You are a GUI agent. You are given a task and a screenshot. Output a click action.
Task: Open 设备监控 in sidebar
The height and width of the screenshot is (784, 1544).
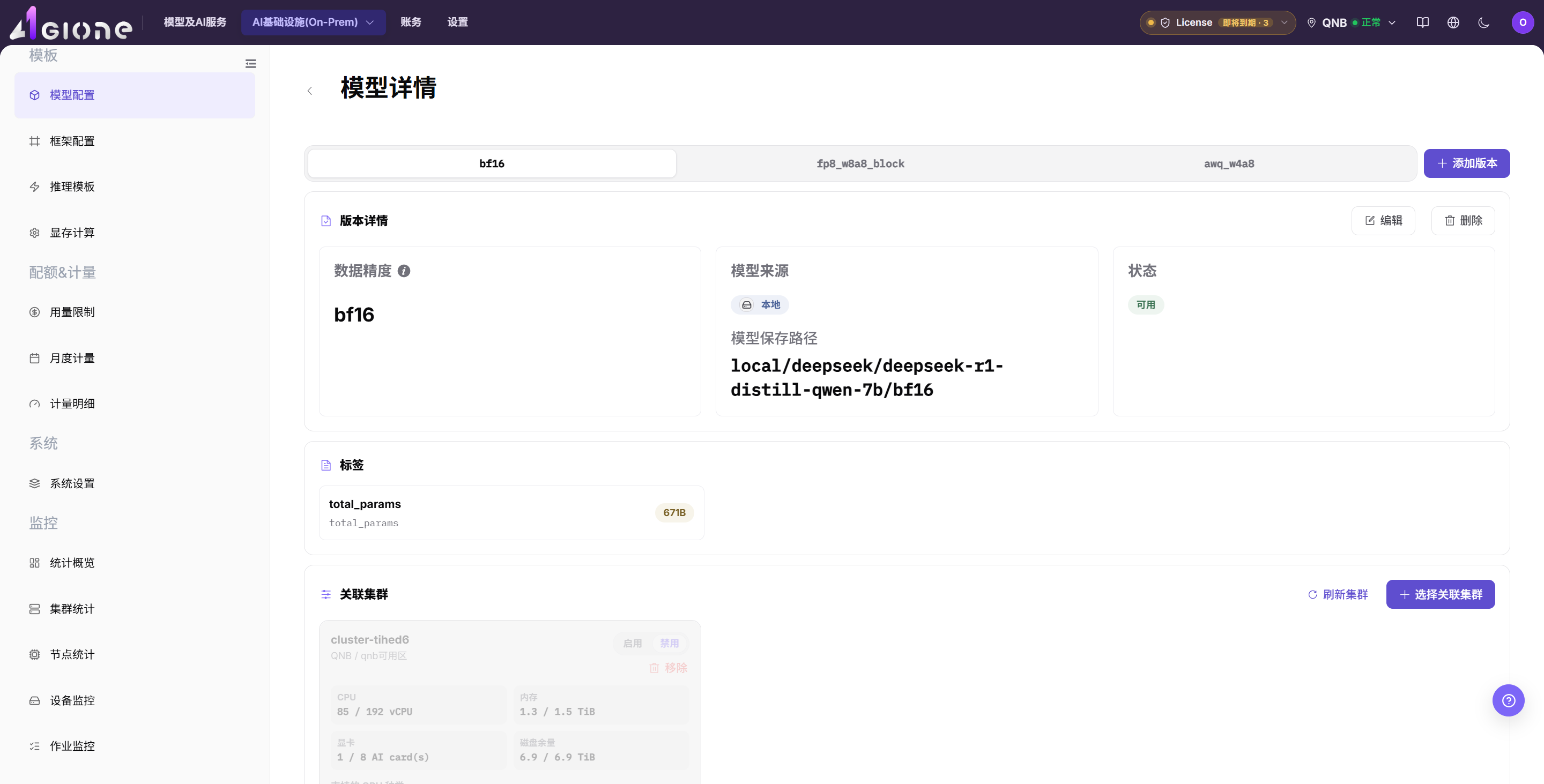pos(135,701)
